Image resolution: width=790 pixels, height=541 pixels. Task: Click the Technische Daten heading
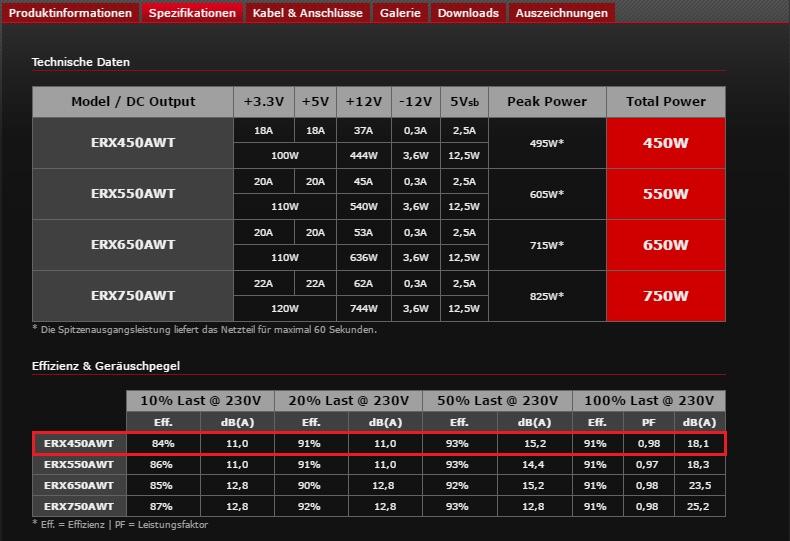(x=81, y=62)
